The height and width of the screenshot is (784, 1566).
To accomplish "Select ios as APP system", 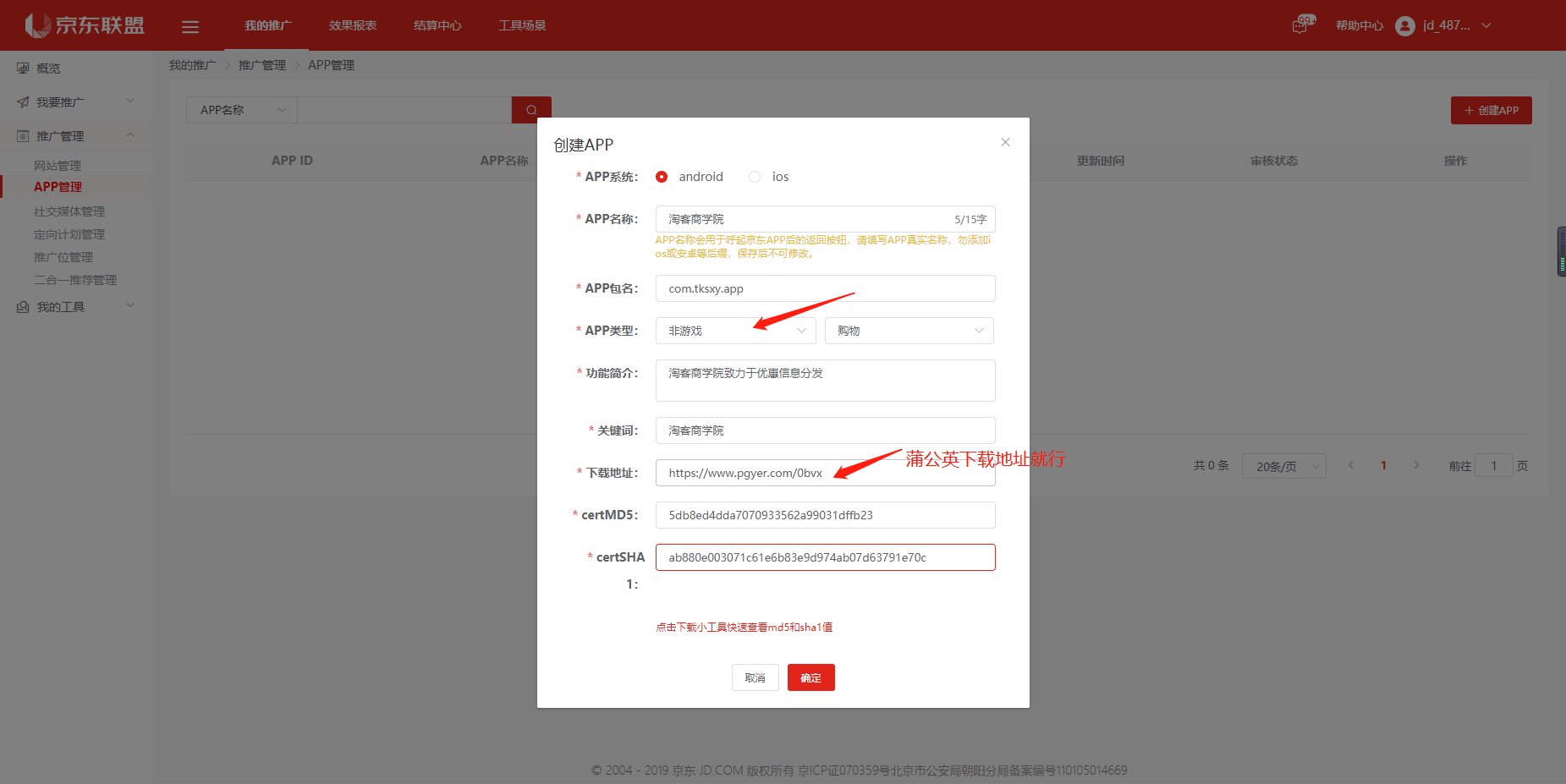I will [x=755, y=177].
